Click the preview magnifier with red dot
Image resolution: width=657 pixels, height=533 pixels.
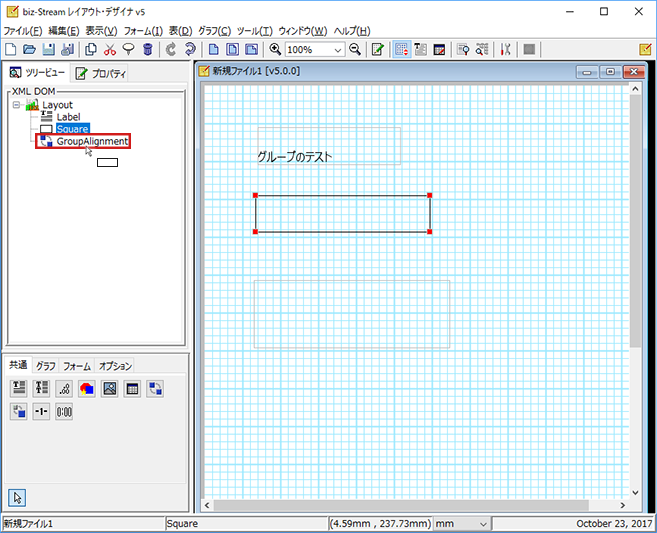click(x=463, y=49)
